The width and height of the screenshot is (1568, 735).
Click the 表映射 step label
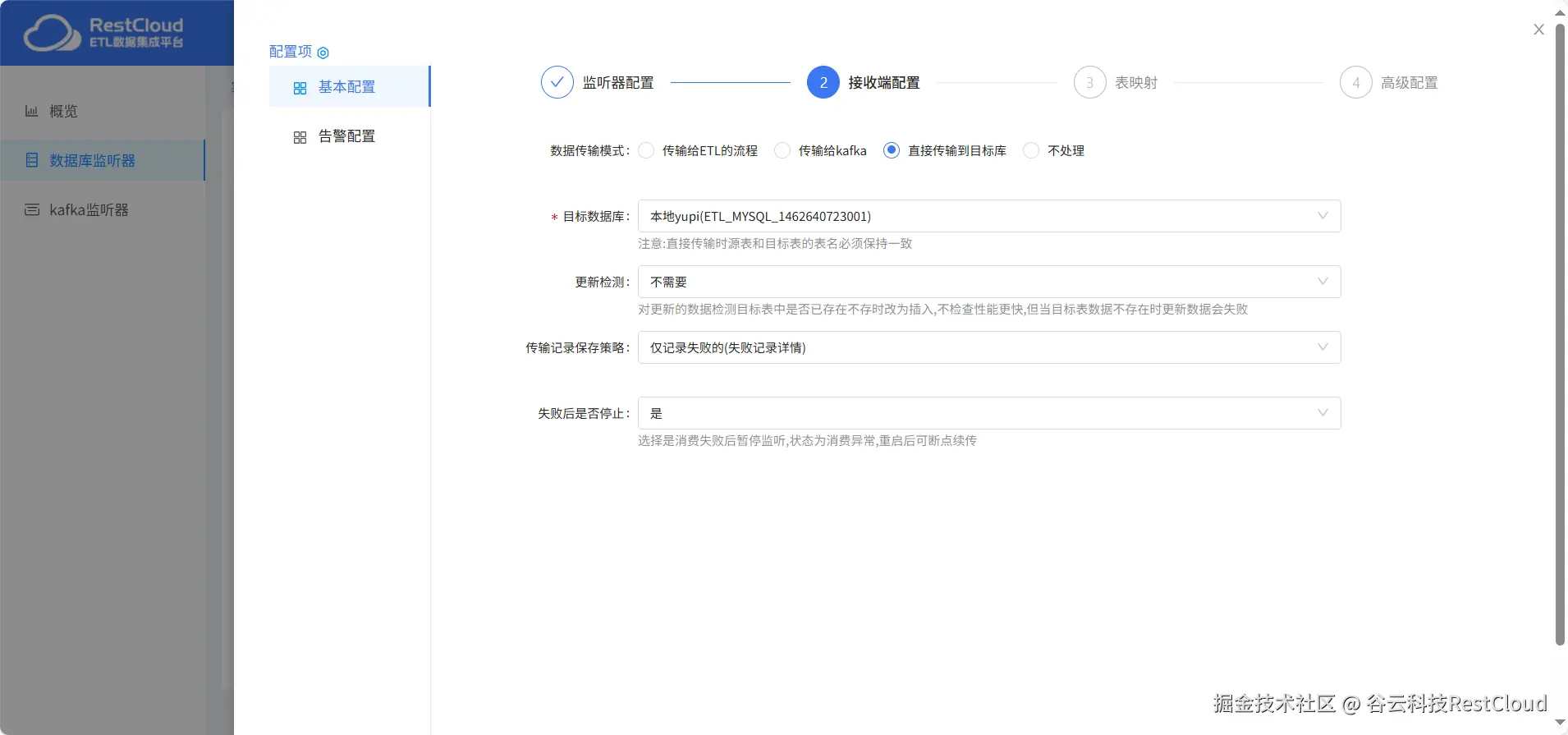coord(1136,83)
